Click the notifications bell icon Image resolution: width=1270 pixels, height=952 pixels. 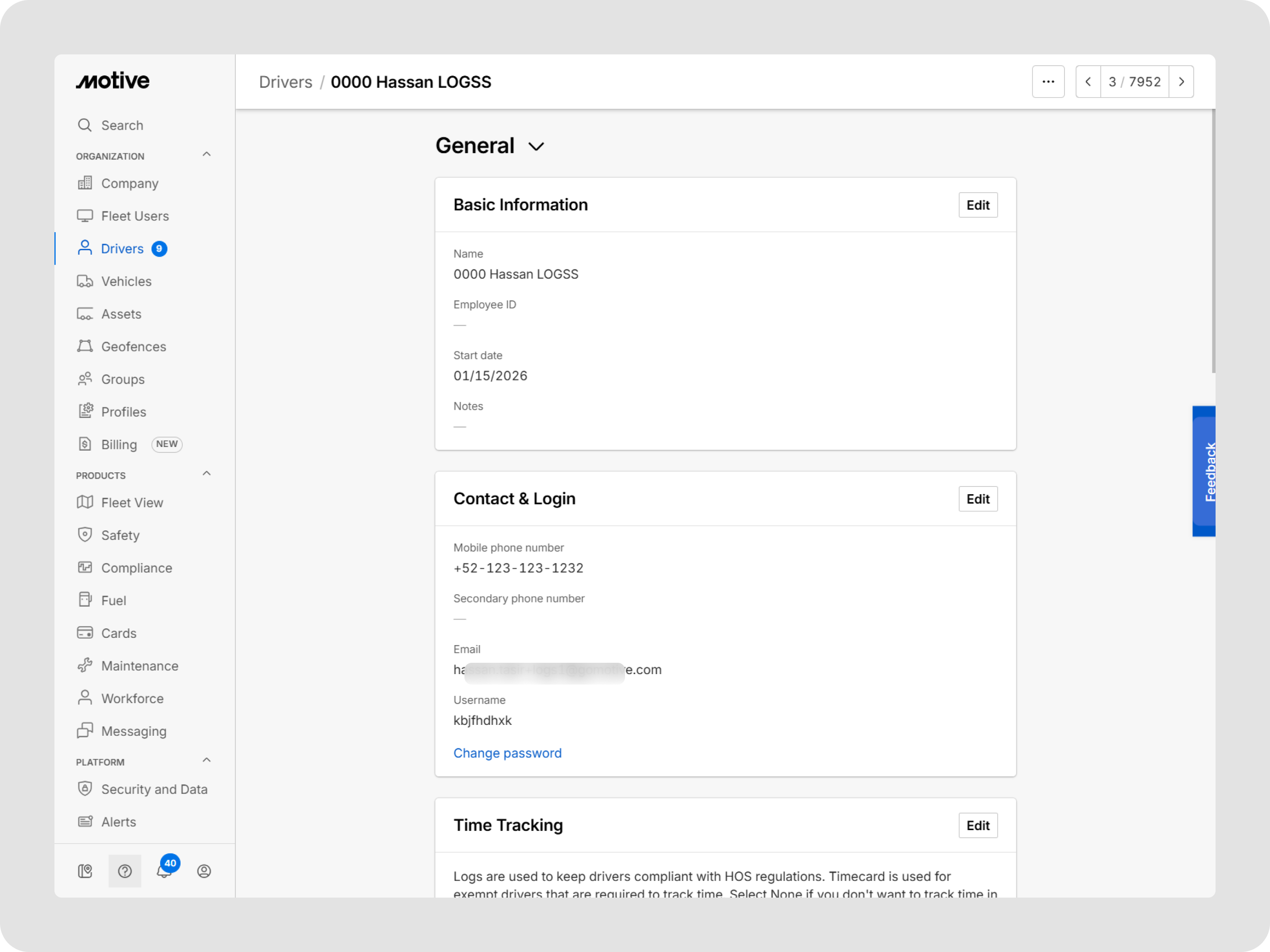click(164, 871)
